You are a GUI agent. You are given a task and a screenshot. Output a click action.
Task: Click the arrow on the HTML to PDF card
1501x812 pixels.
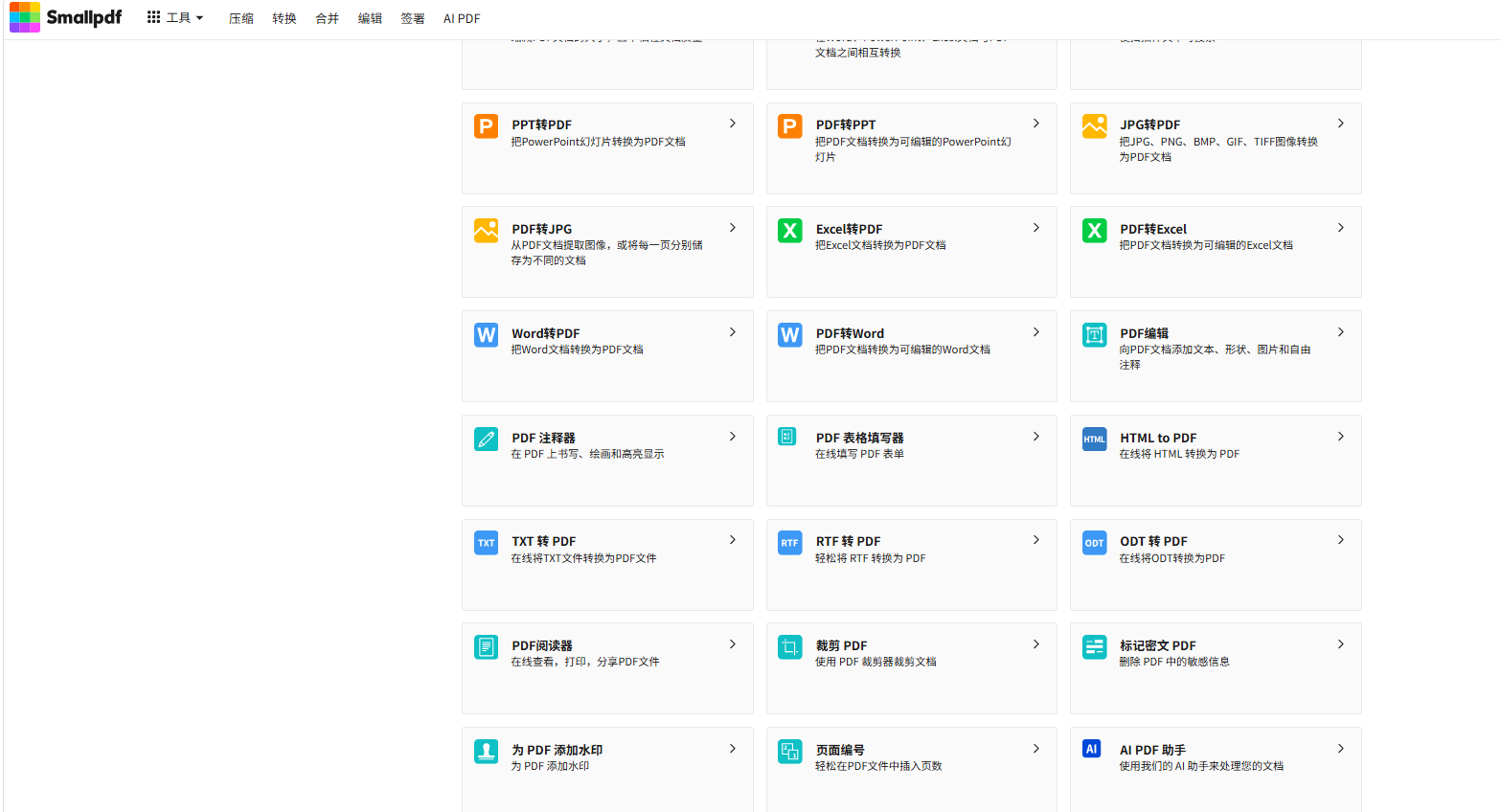[1341, 437]
